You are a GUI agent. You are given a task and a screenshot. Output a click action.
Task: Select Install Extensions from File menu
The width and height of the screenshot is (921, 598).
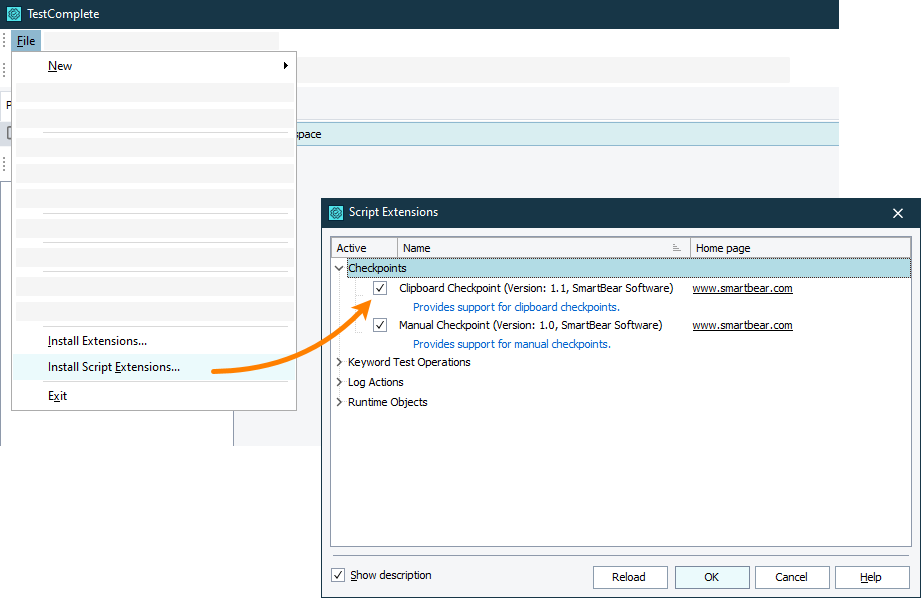97,341
